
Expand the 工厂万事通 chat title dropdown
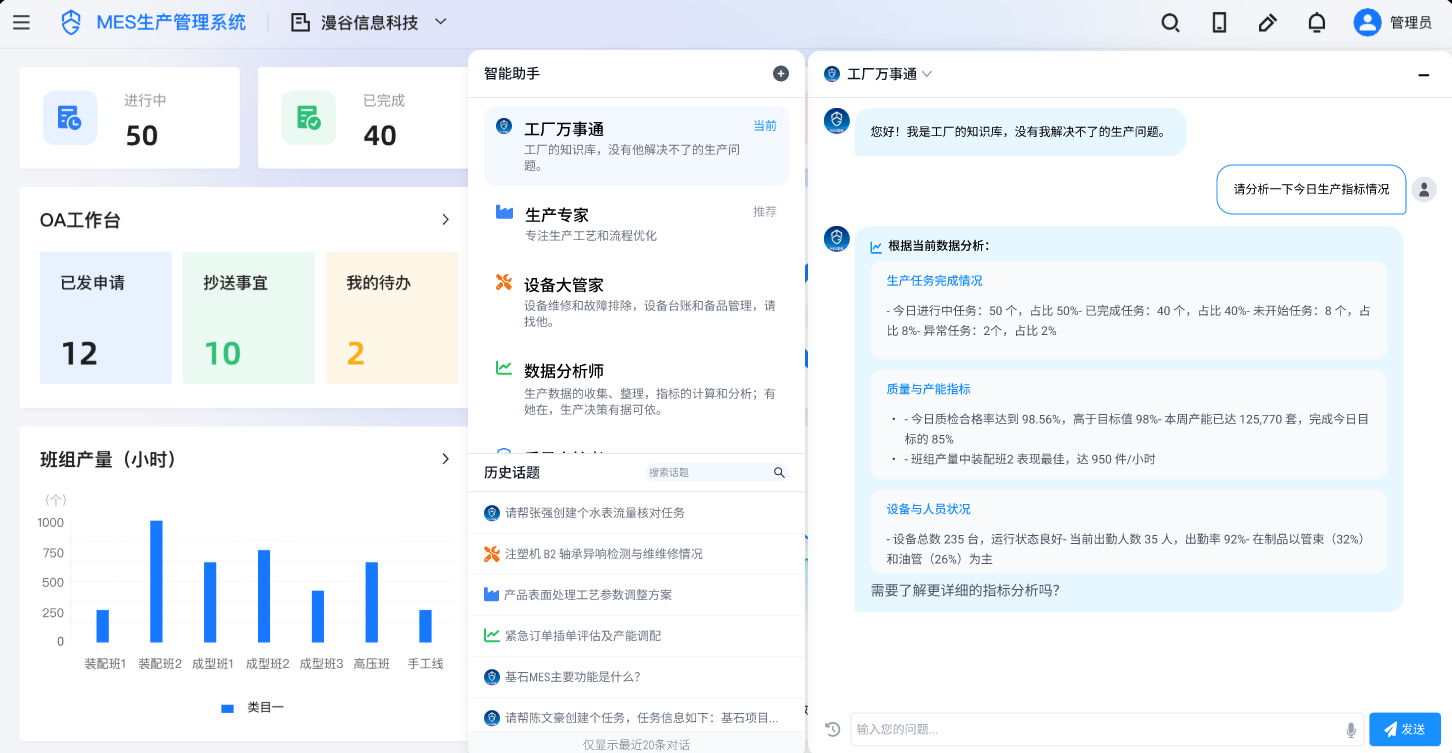927,74
